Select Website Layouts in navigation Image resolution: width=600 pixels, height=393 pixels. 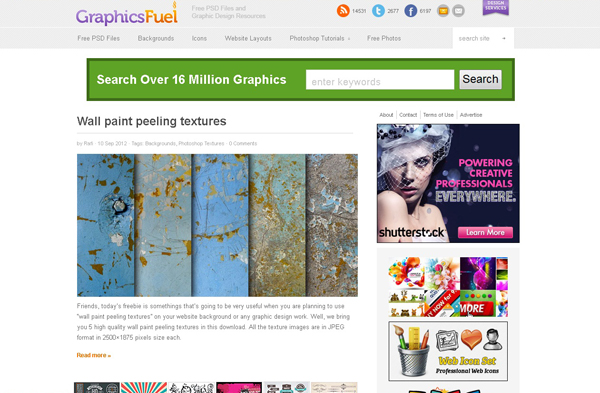(x=248, y=38)
